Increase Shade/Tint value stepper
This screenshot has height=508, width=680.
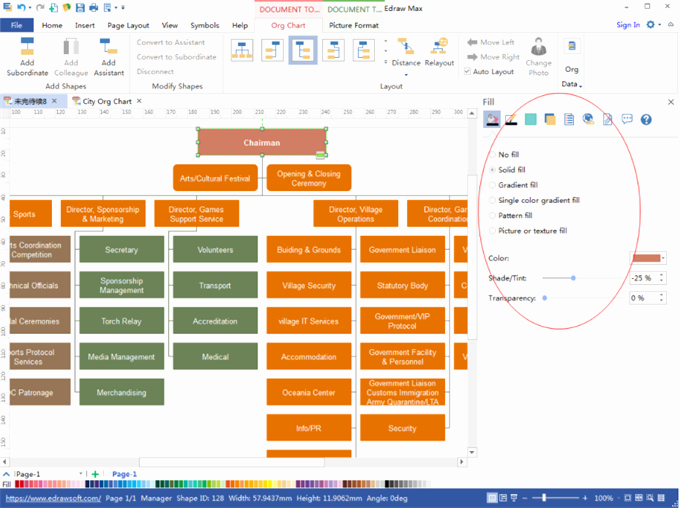point(661,275)
